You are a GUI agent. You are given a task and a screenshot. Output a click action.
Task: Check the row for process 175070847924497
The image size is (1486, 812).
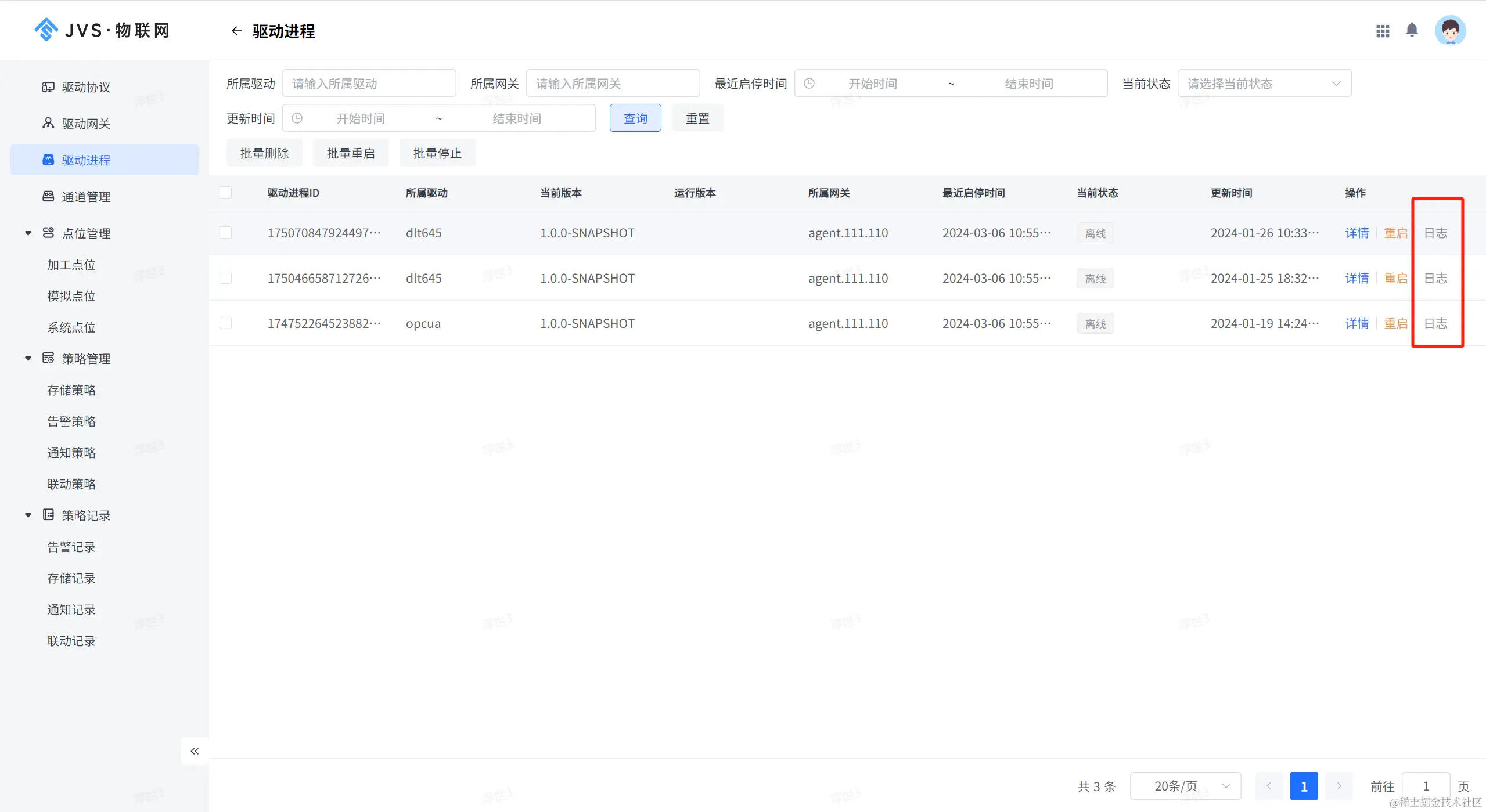226,233
